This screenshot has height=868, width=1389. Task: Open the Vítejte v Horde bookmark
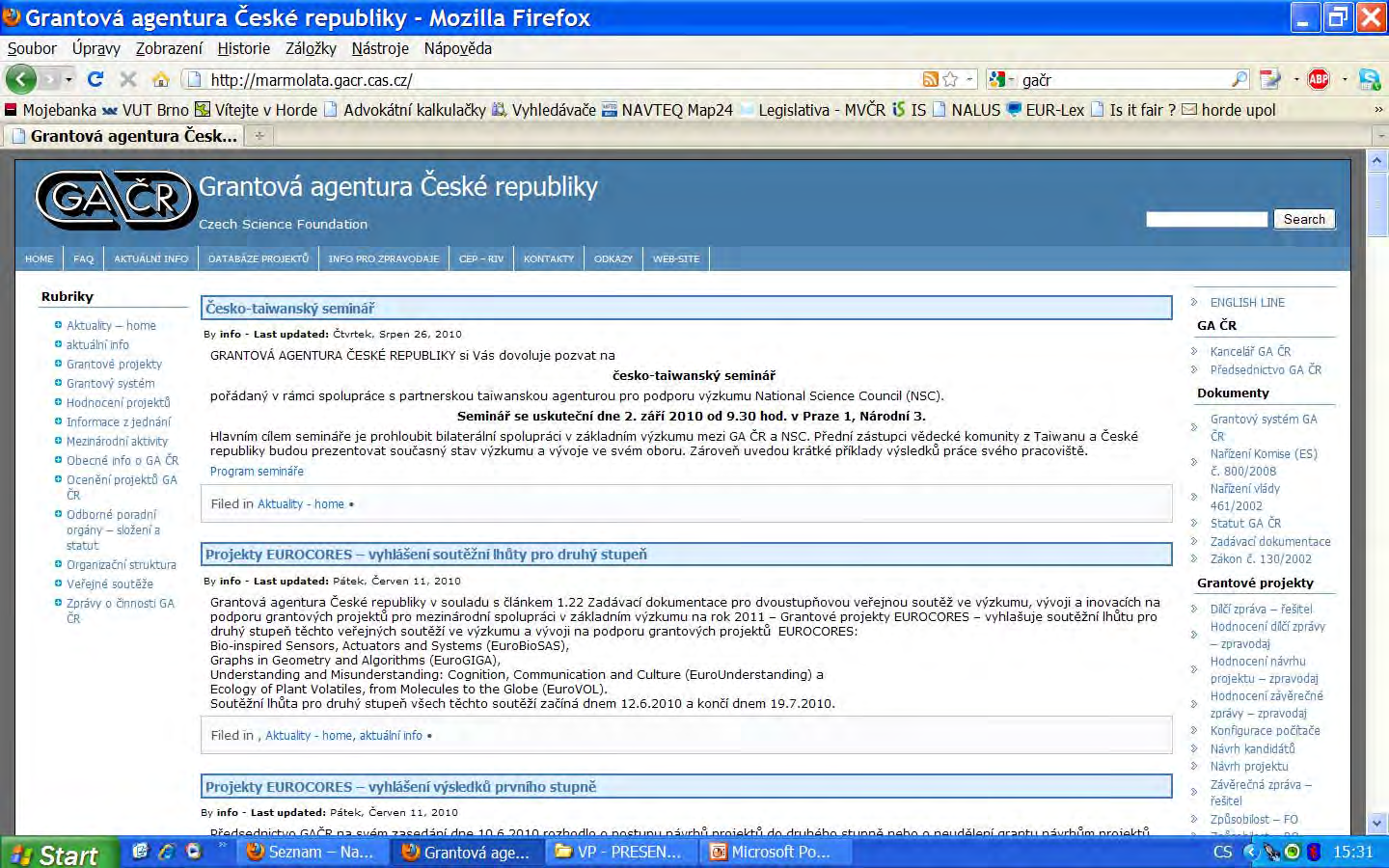pos(256,110)
